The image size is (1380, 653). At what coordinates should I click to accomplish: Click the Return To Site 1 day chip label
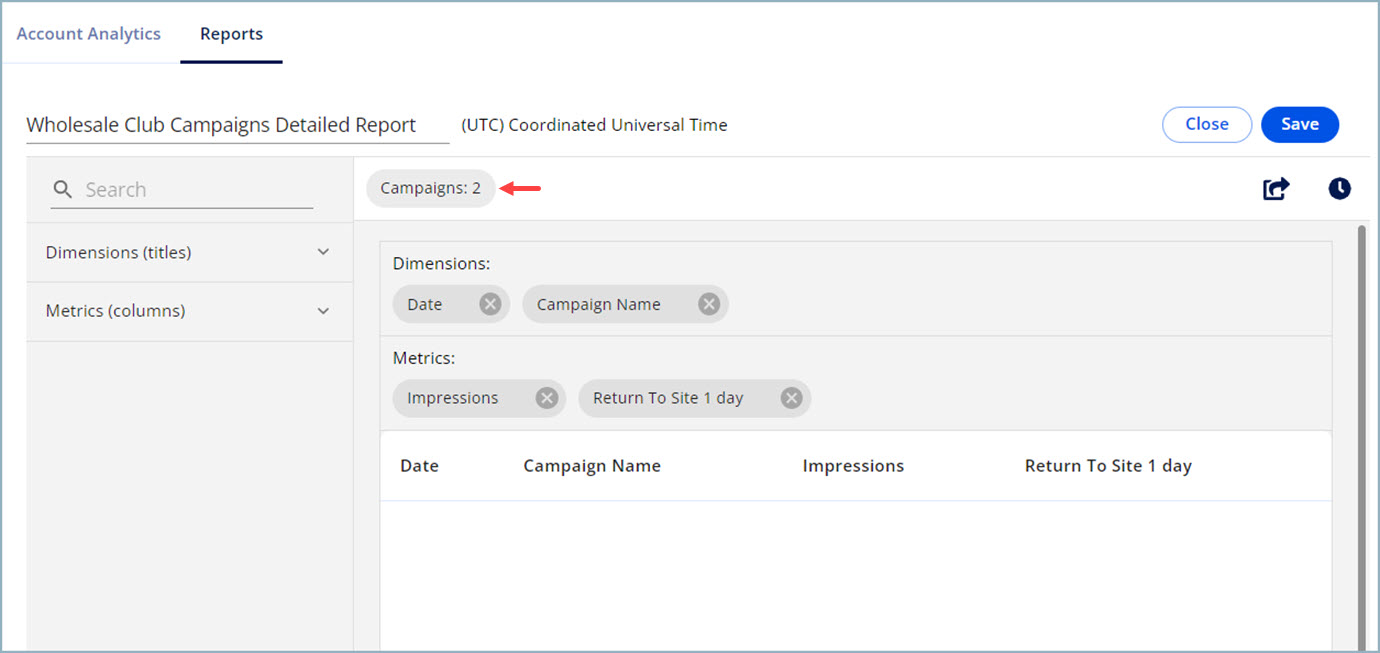click(668, 398)
